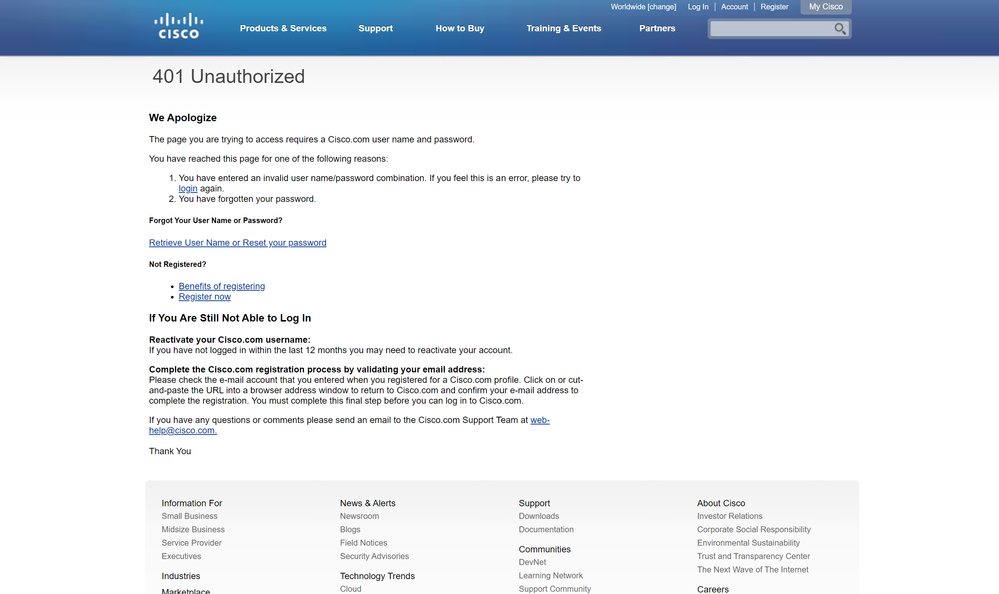Click the Cisco logo
This screenshot has width=999, height=594.
point(178,26)
